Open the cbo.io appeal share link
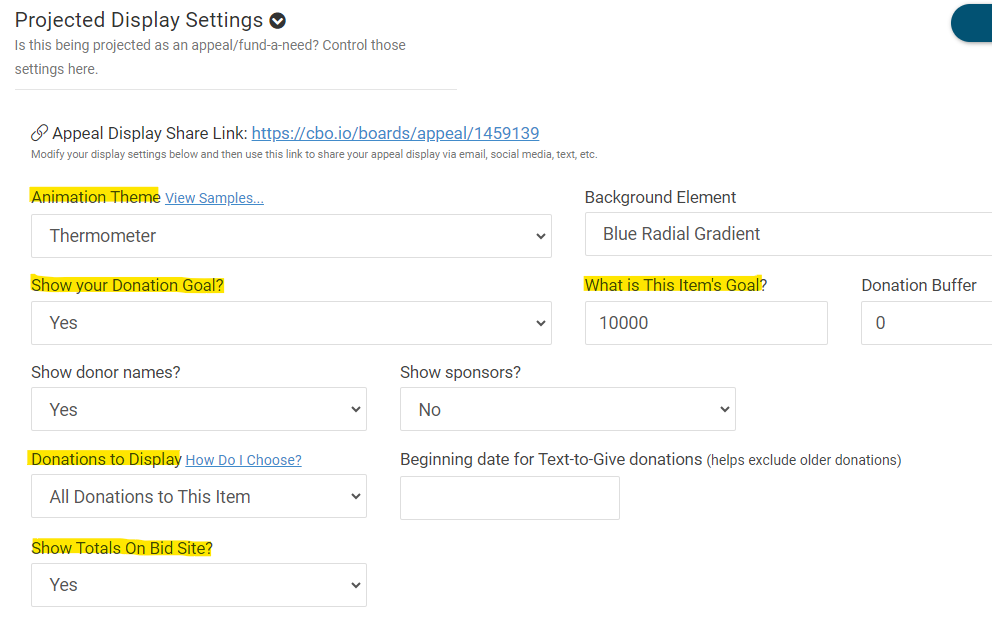 point(395,133)
